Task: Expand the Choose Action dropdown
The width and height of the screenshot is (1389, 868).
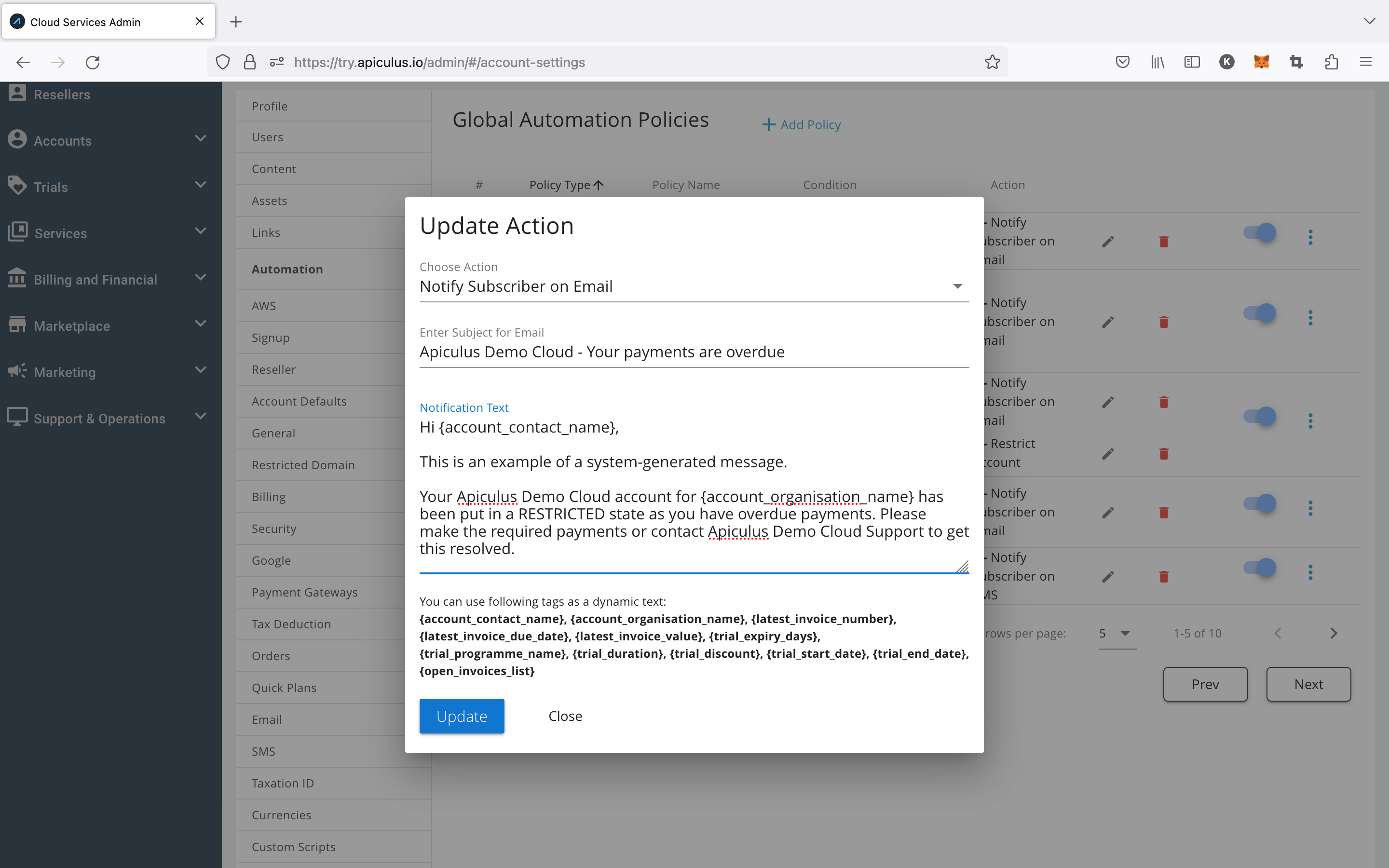Action: pos(957,287)
